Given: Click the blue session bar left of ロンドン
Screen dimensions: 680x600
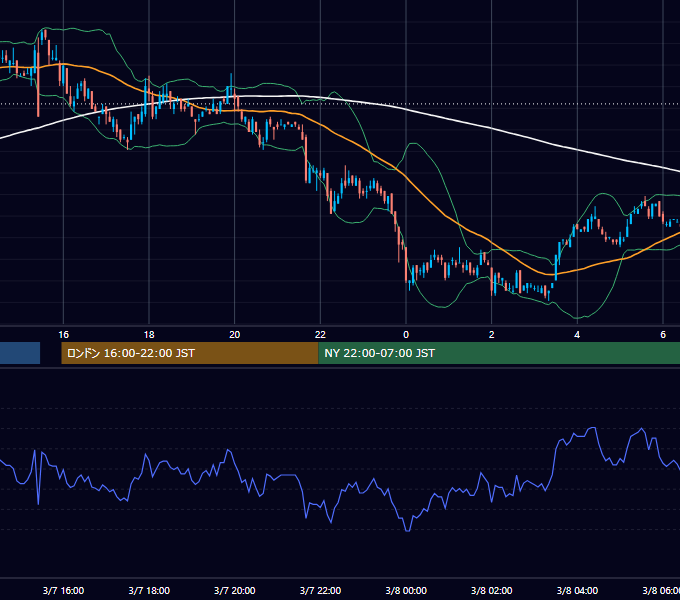Looking at the screenshot, I should [20, 353].
